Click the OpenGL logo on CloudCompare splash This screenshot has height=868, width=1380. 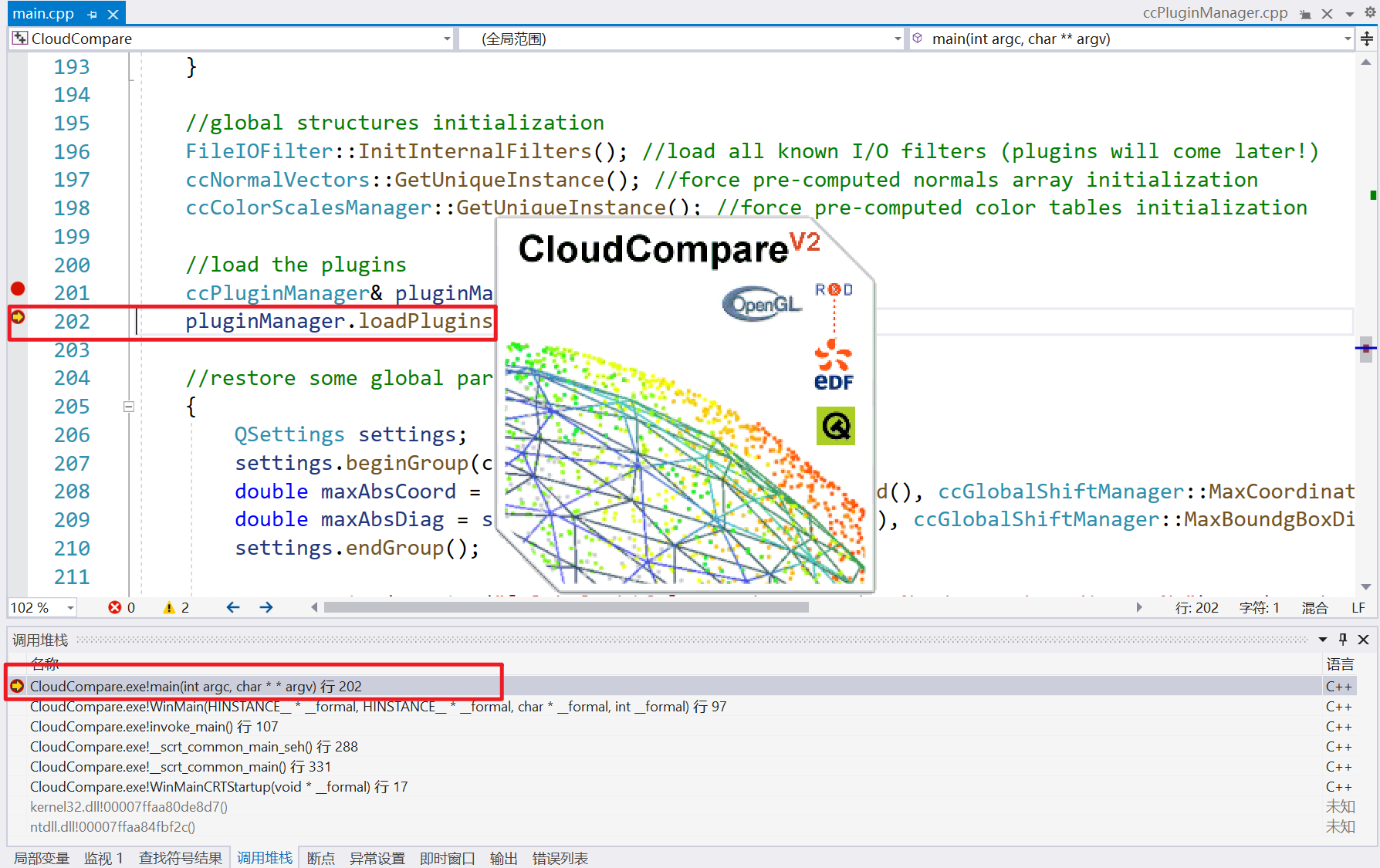763,303
